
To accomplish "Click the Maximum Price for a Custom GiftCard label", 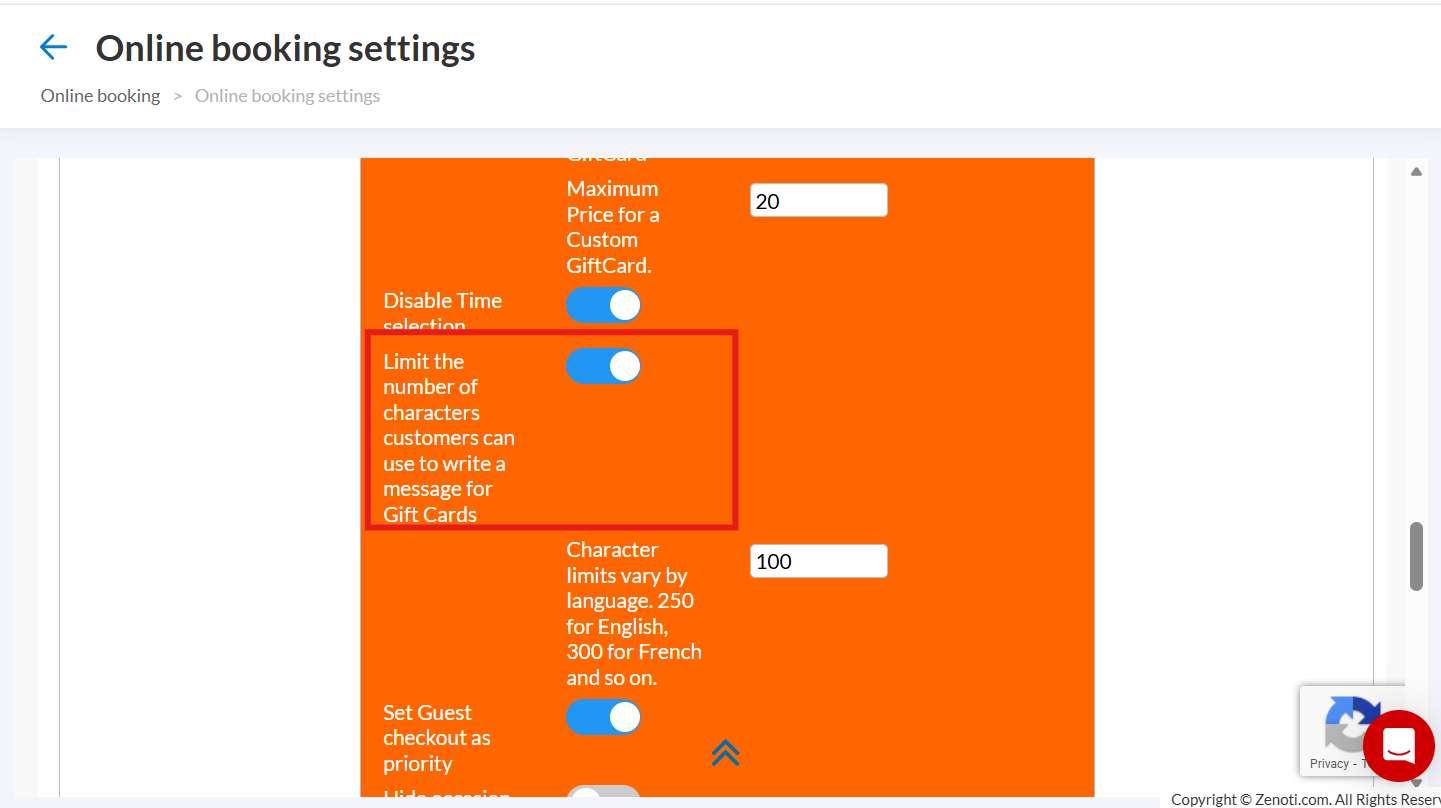I will click(613, 227).
